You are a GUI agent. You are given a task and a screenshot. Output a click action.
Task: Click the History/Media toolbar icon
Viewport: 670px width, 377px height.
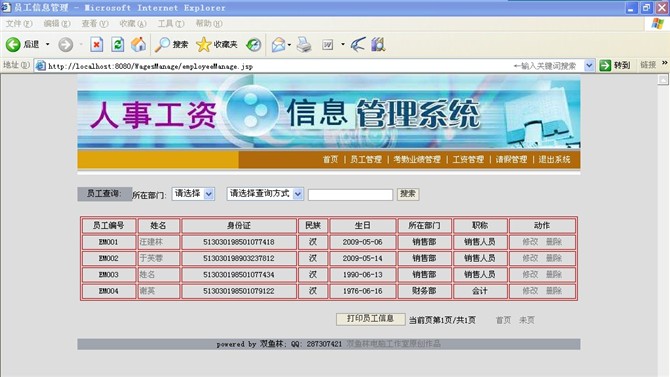point(253,44)
